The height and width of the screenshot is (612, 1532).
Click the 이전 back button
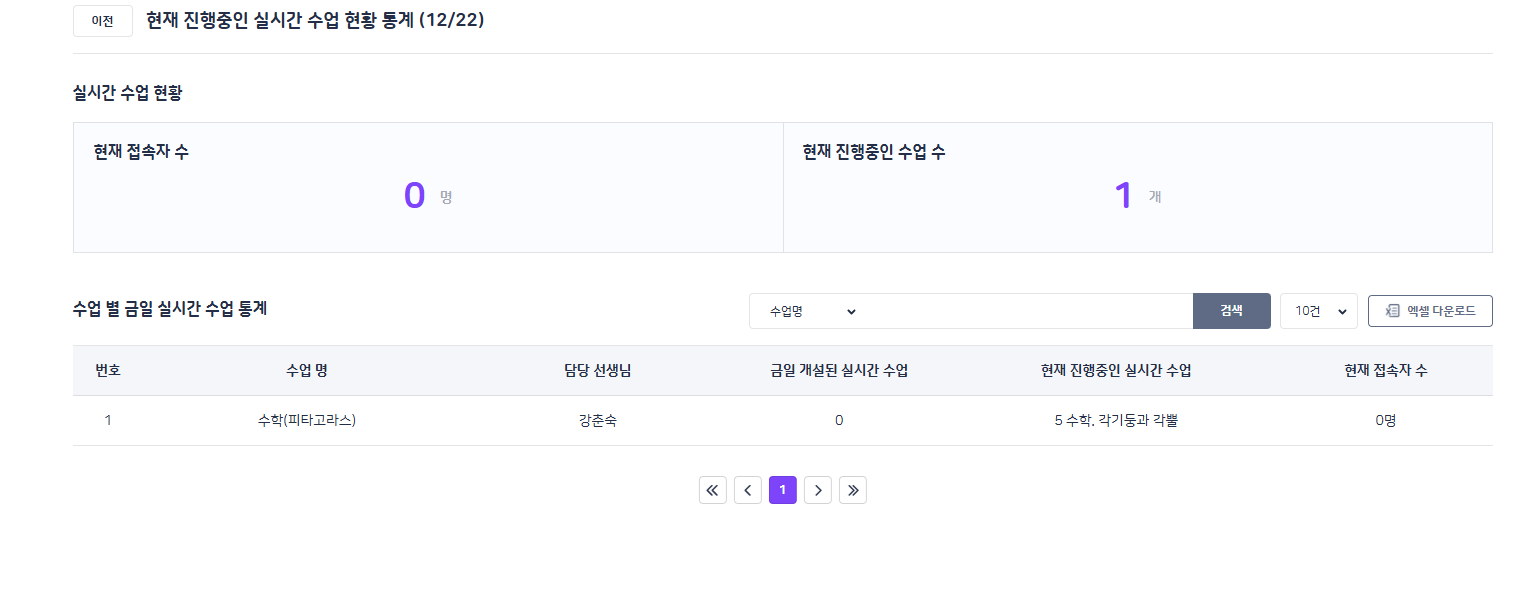tap(103, 21)
